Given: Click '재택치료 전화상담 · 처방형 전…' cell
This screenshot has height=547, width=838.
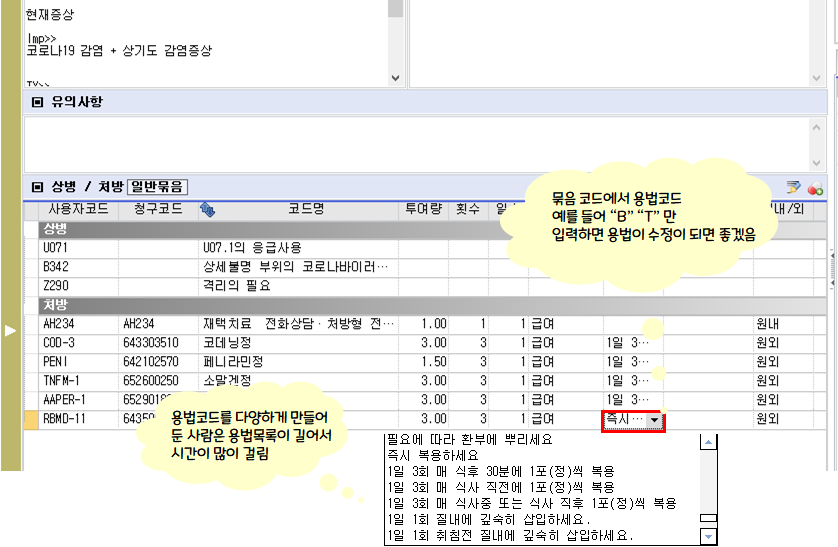Looking at the screenshot, I should point(299,324).
